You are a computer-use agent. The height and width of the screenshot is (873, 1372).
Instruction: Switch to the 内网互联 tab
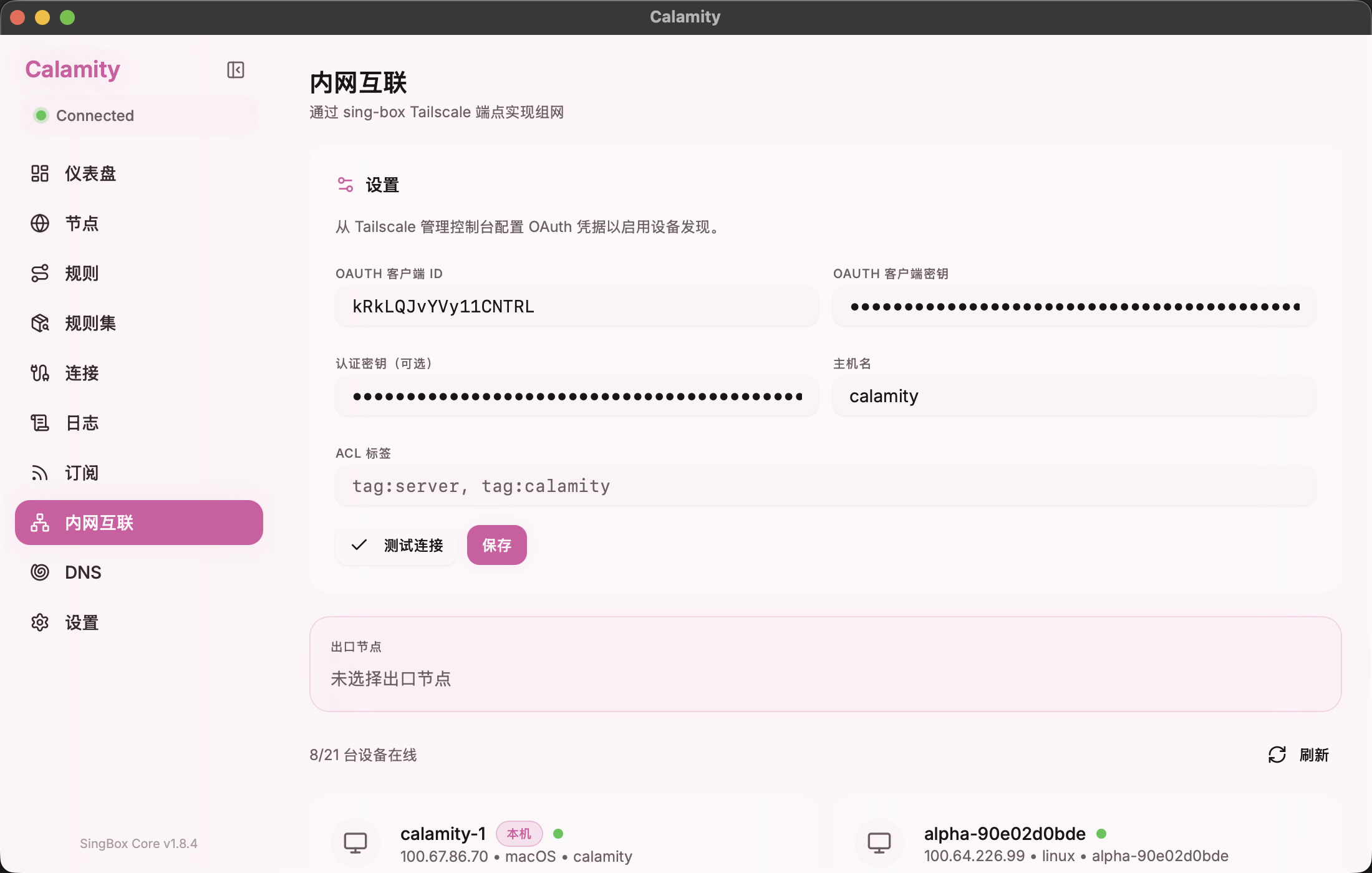coord(99,523)
